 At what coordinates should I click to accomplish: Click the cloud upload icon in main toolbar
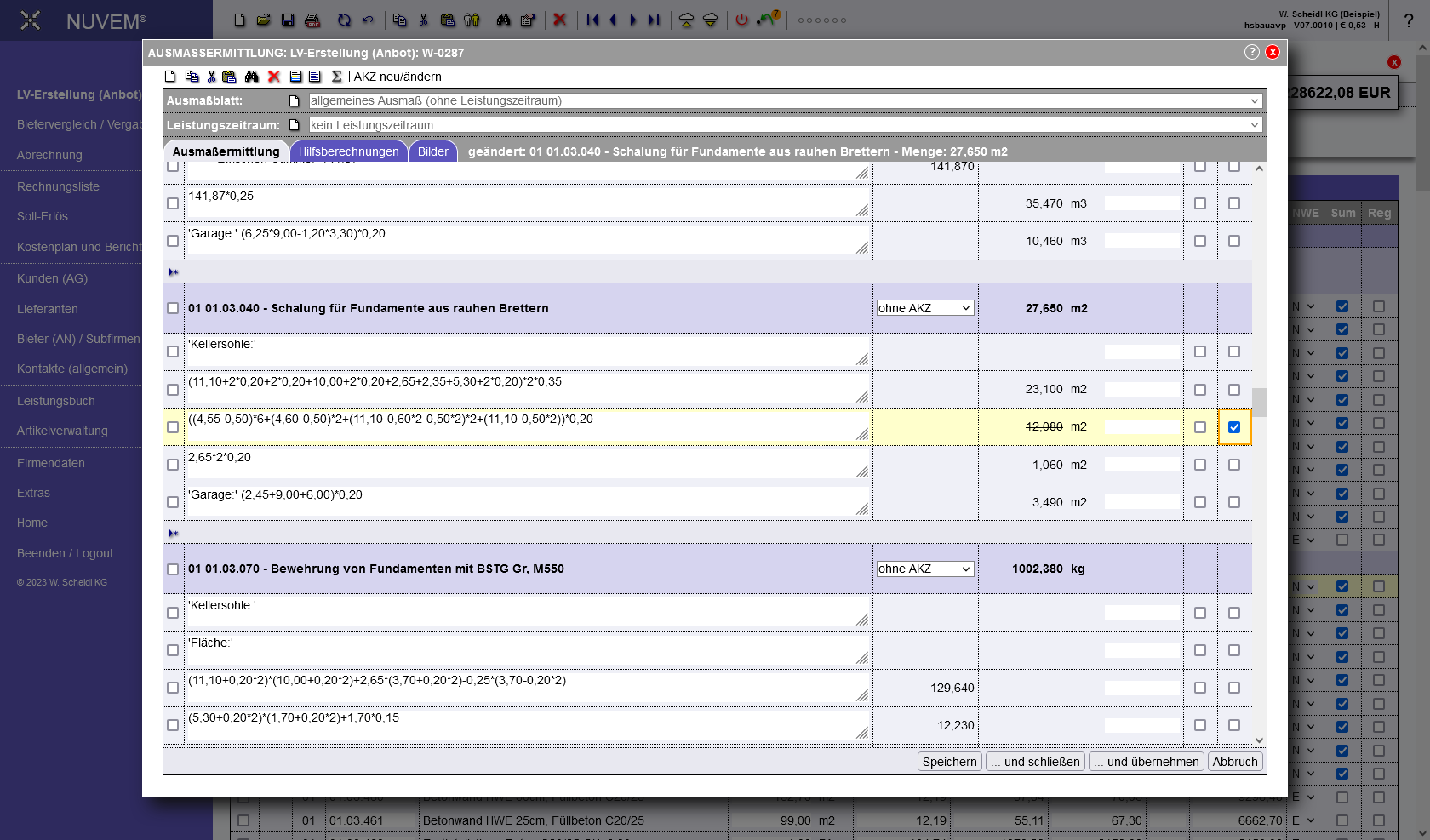[x=686, y=20]
